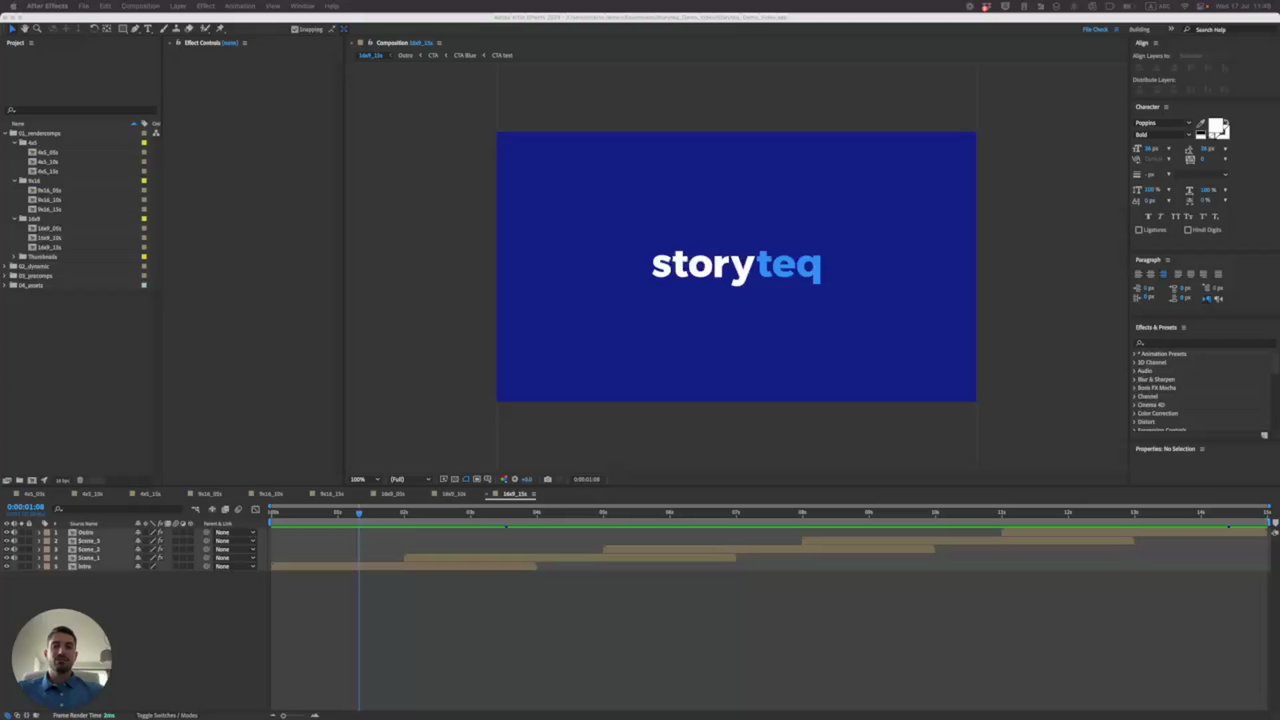Click the Search Help input field
Viewport: 1280px width, 720px height.
point(1230,29)
